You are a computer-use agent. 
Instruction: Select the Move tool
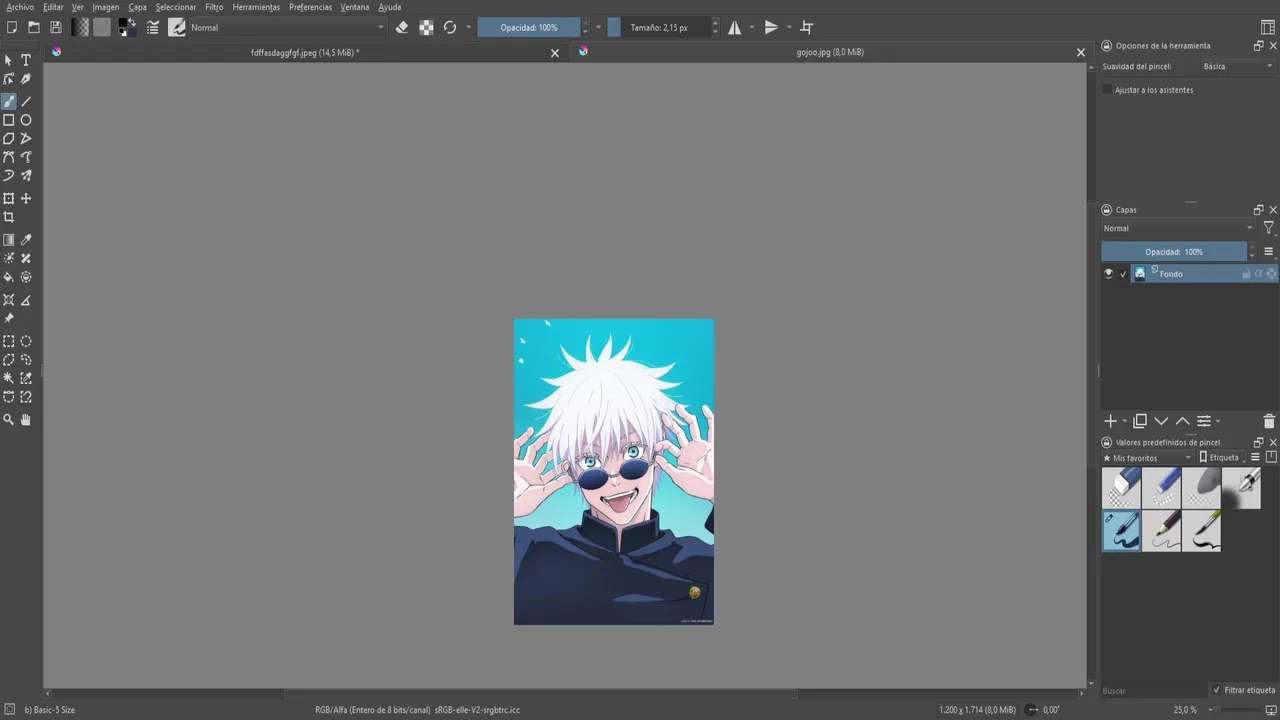26,198
